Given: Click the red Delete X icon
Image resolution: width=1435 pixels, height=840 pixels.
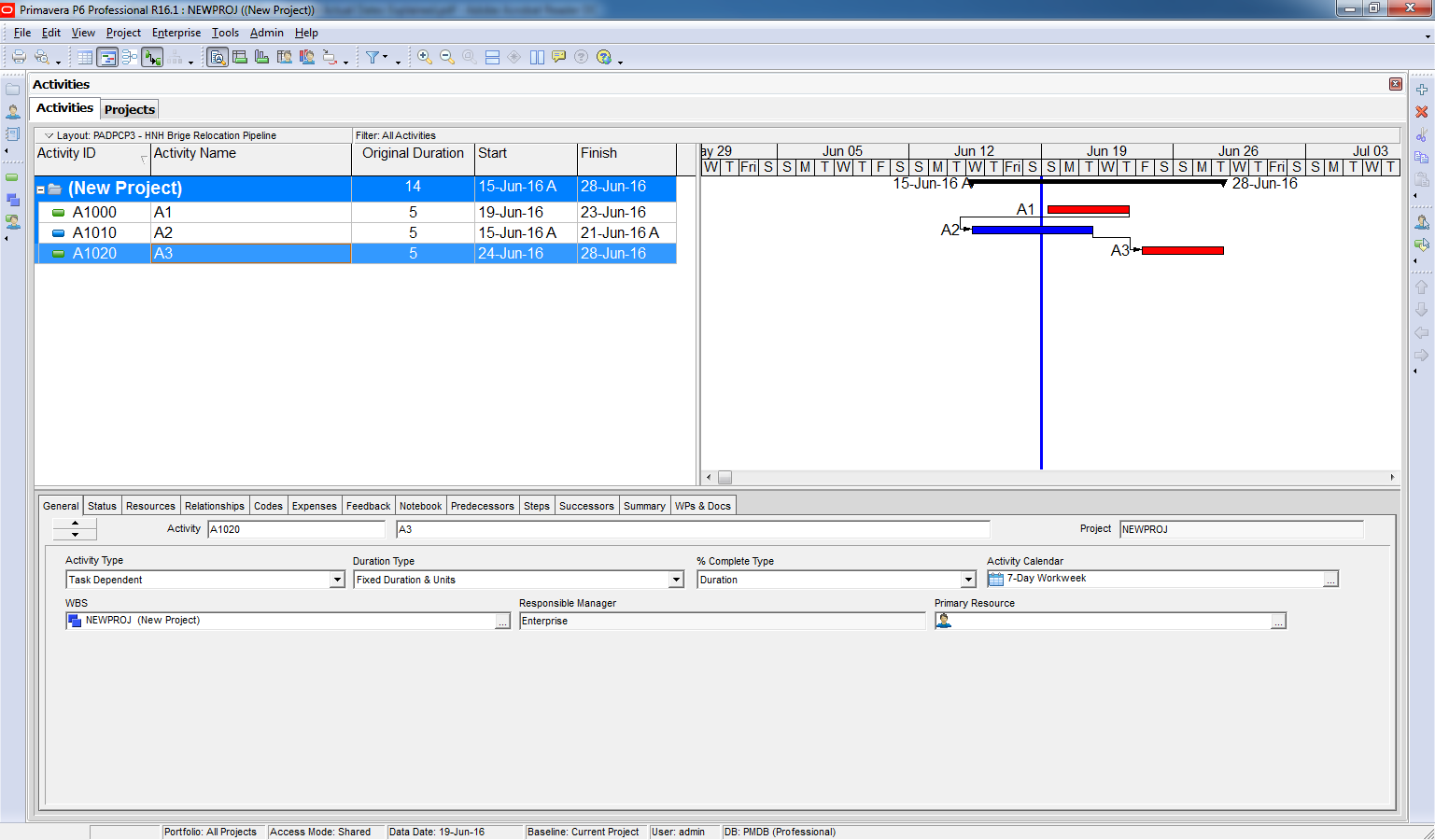Looking at the screenshot, I should click(x=1421, y=112).
